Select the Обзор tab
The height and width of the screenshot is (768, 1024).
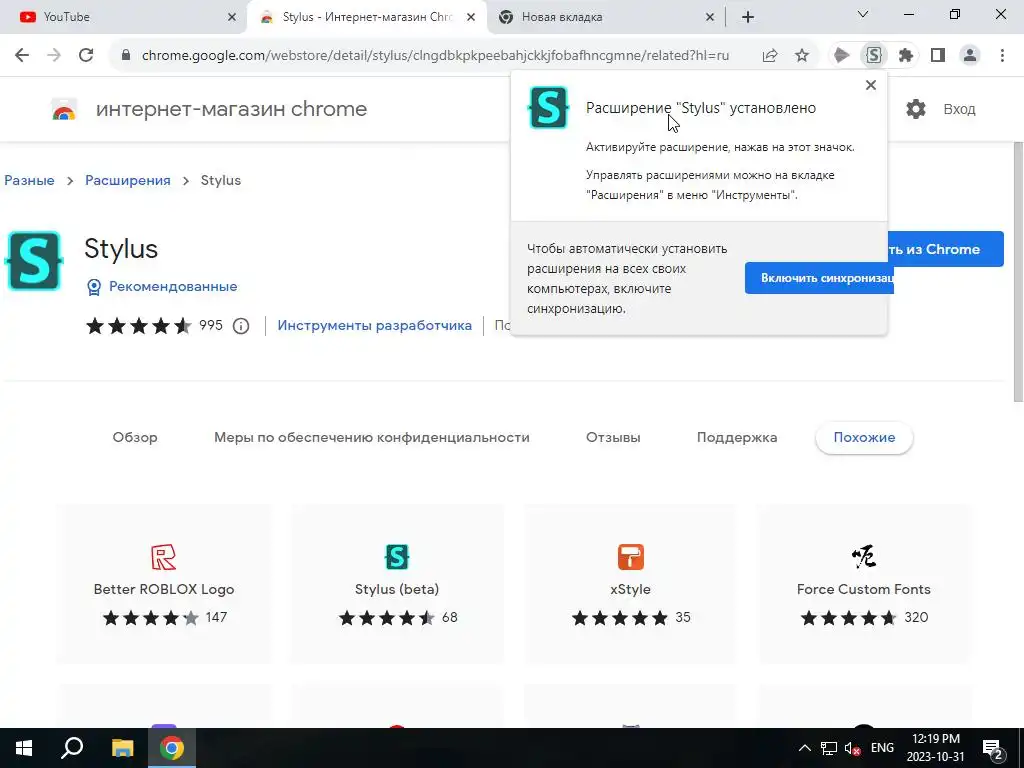[x=135, y=438]
